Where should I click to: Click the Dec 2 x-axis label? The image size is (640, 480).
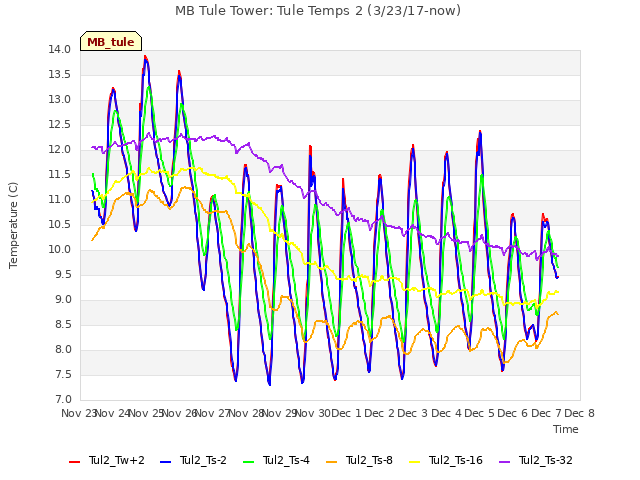(x=380, y=413)
